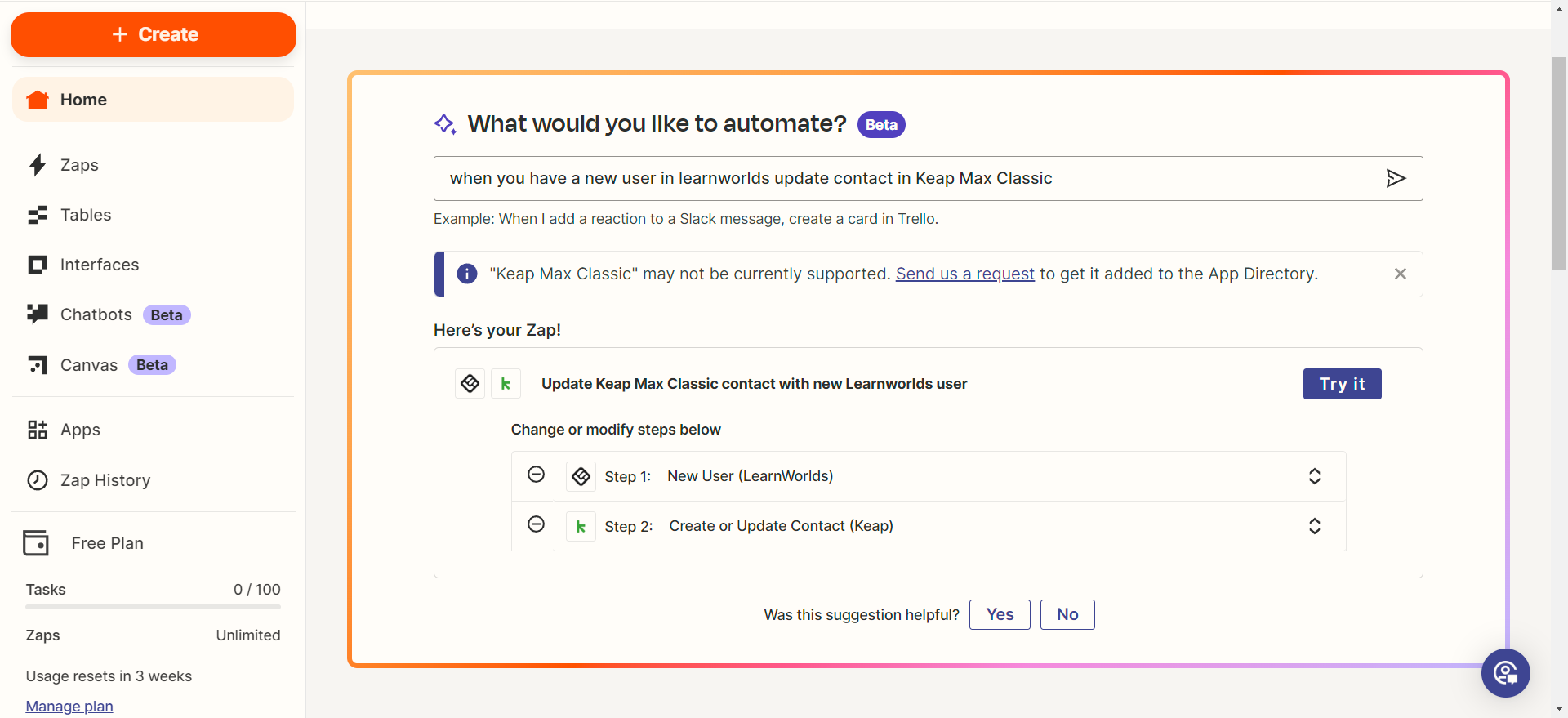Answer Yes to suggestion helpful

[1000, 615]
